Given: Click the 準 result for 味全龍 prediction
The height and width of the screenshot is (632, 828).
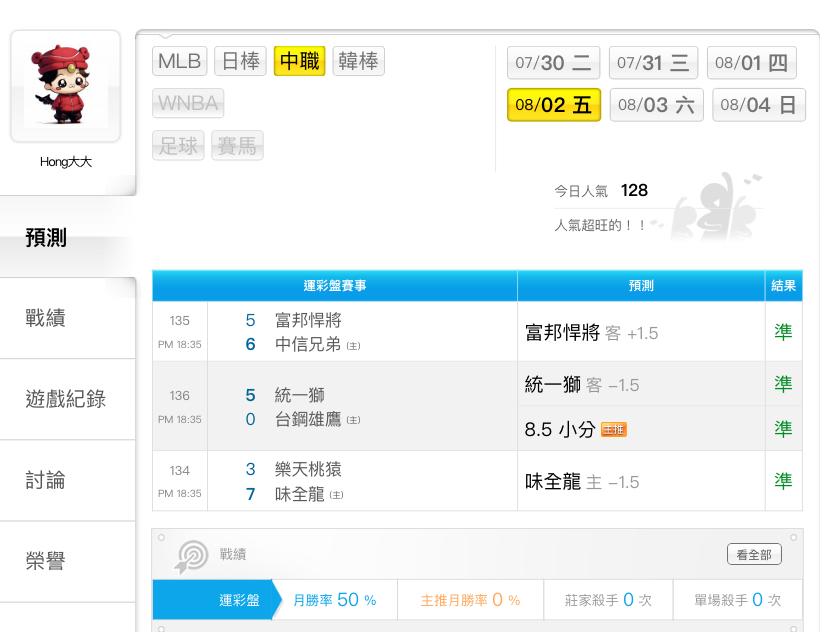Looking at the screenshot, I should 783,481.
